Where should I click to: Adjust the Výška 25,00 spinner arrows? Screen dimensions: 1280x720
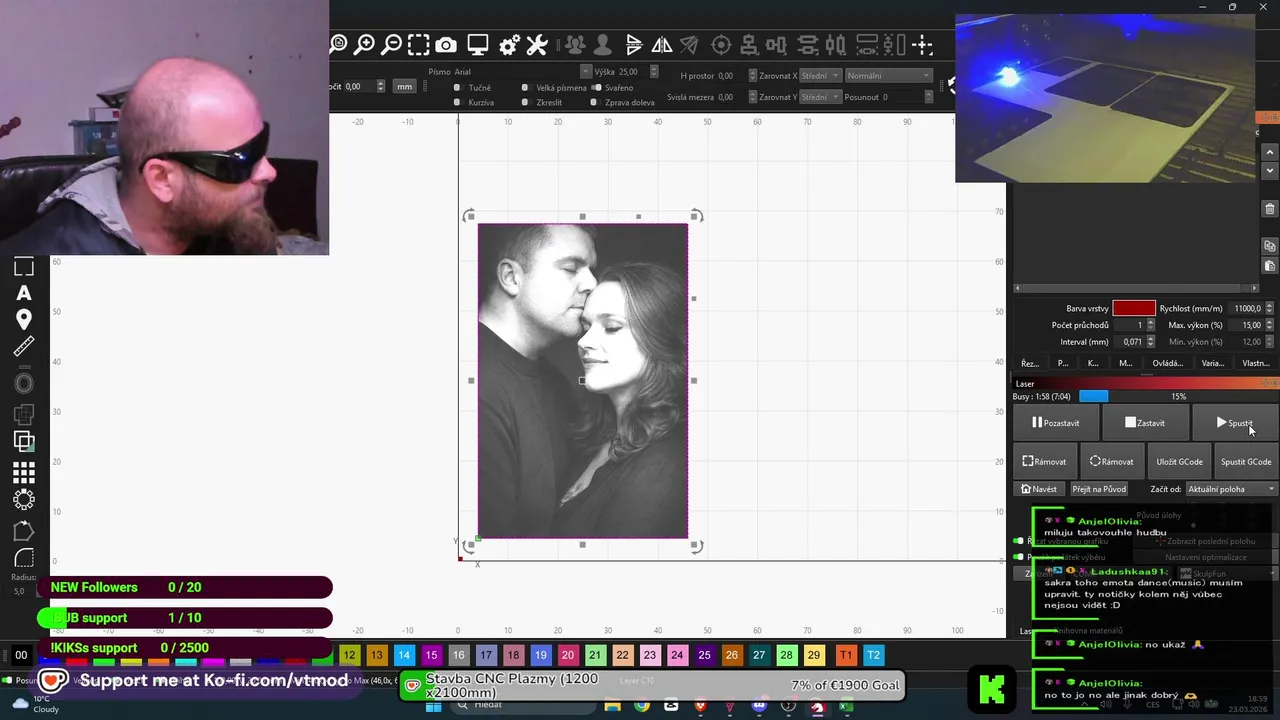(x=654, y=72)
